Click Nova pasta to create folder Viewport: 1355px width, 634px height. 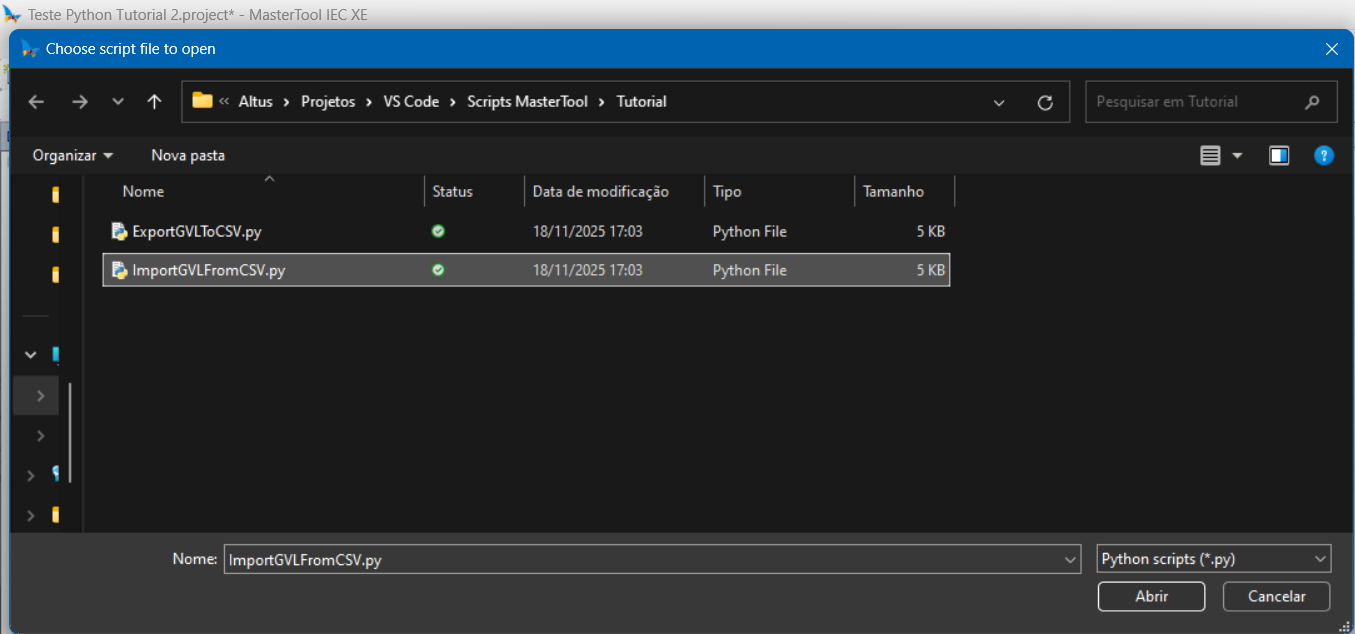tap(188, 156)
